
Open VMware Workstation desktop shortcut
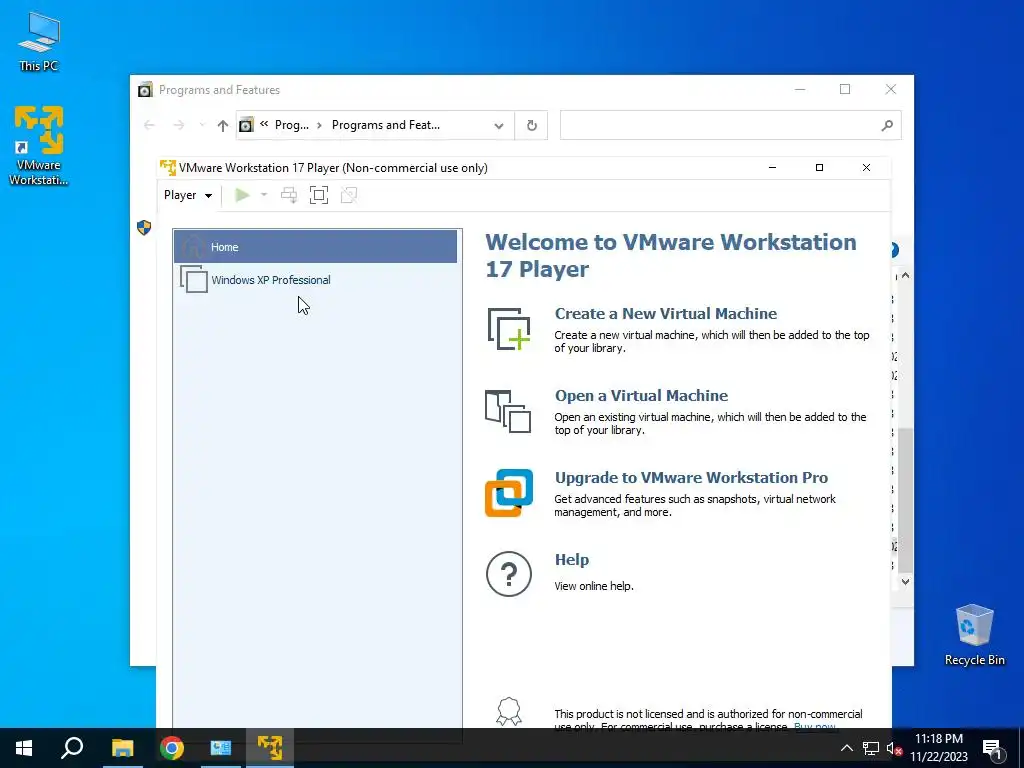39,146
